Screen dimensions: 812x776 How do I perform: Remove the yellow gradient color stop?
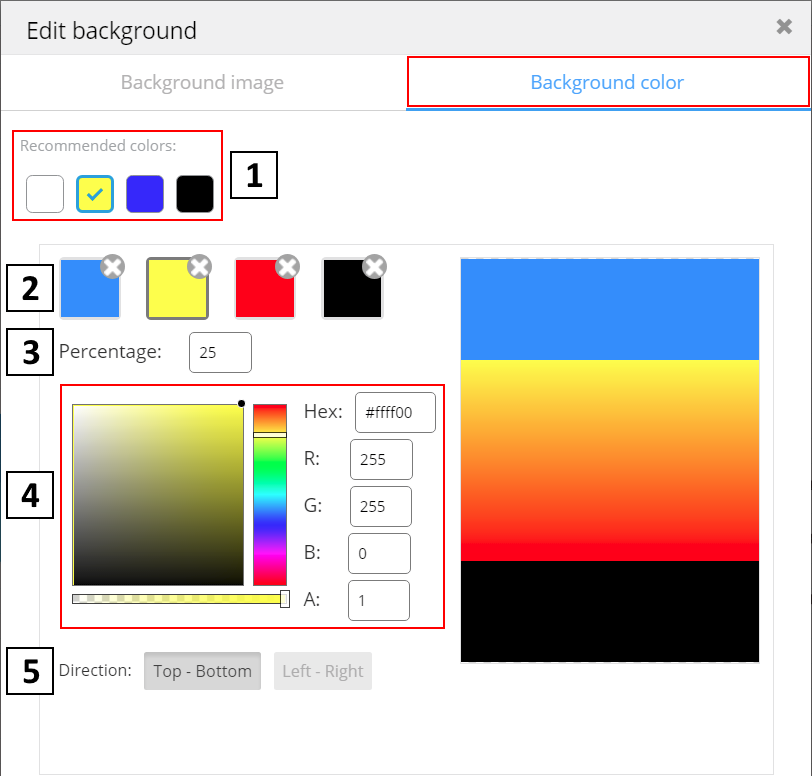pos(200,266)
